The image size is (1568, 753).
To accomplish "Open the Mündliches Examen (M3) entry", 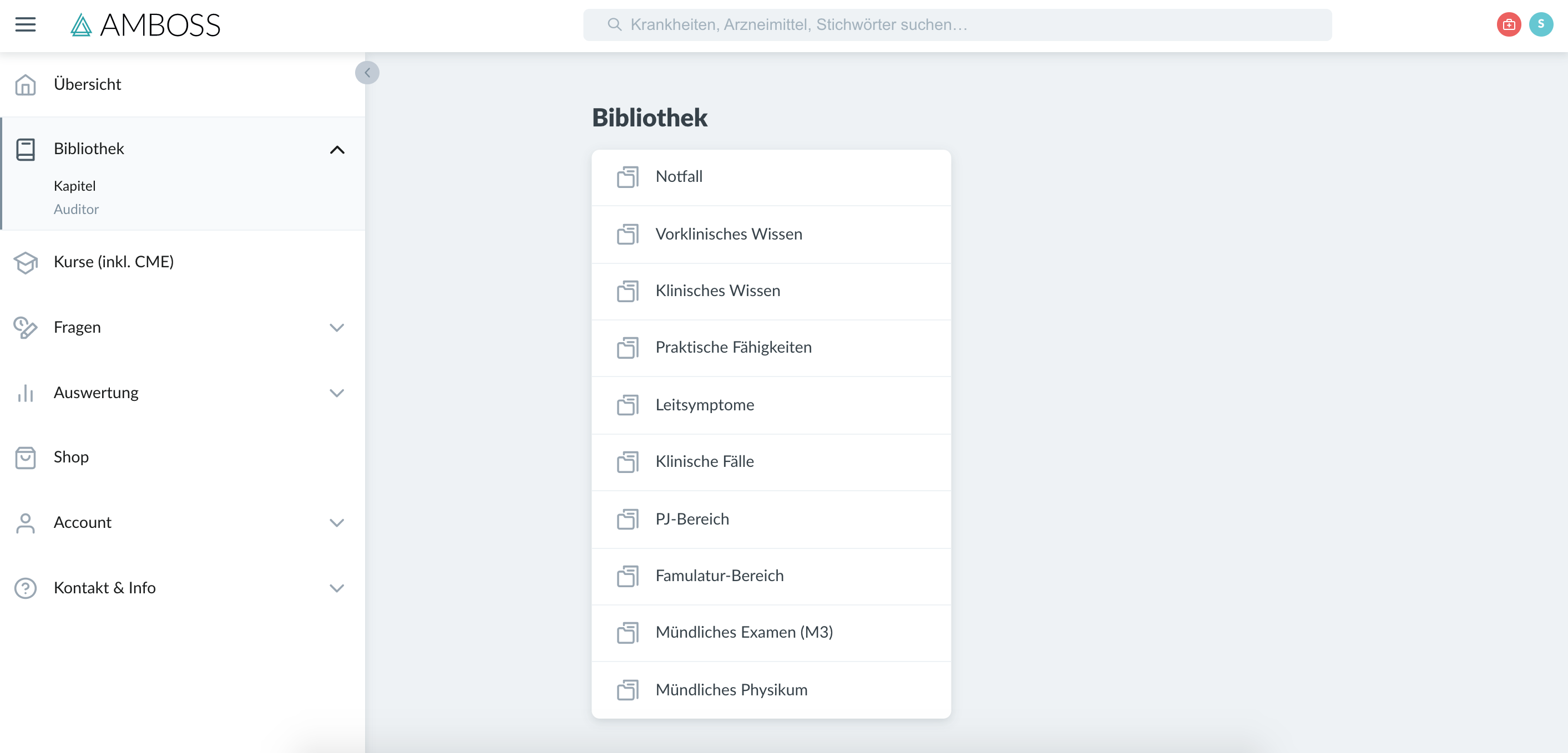I will point(771,633).
